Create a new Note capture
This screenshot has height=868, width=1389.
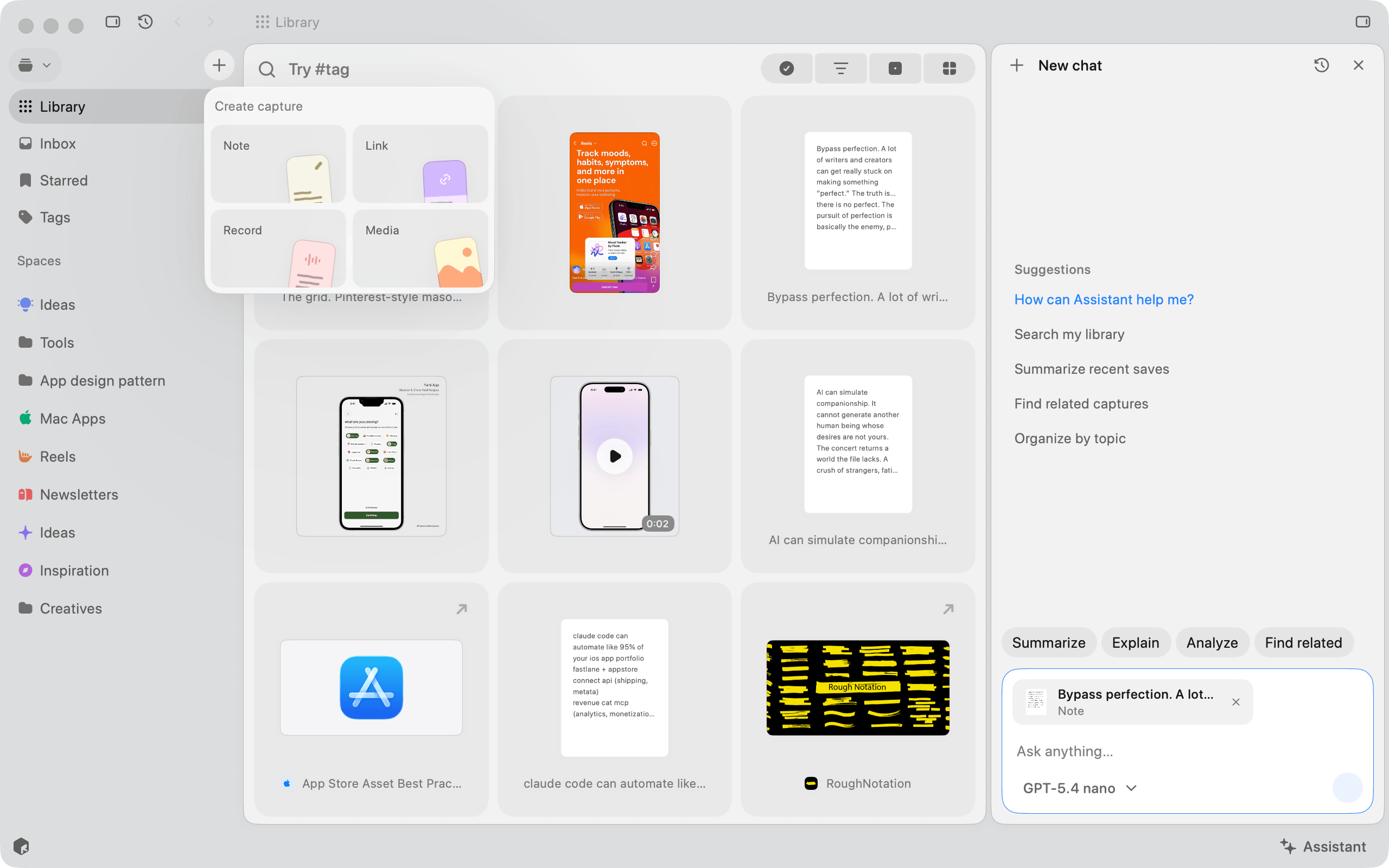click(278, 164)
